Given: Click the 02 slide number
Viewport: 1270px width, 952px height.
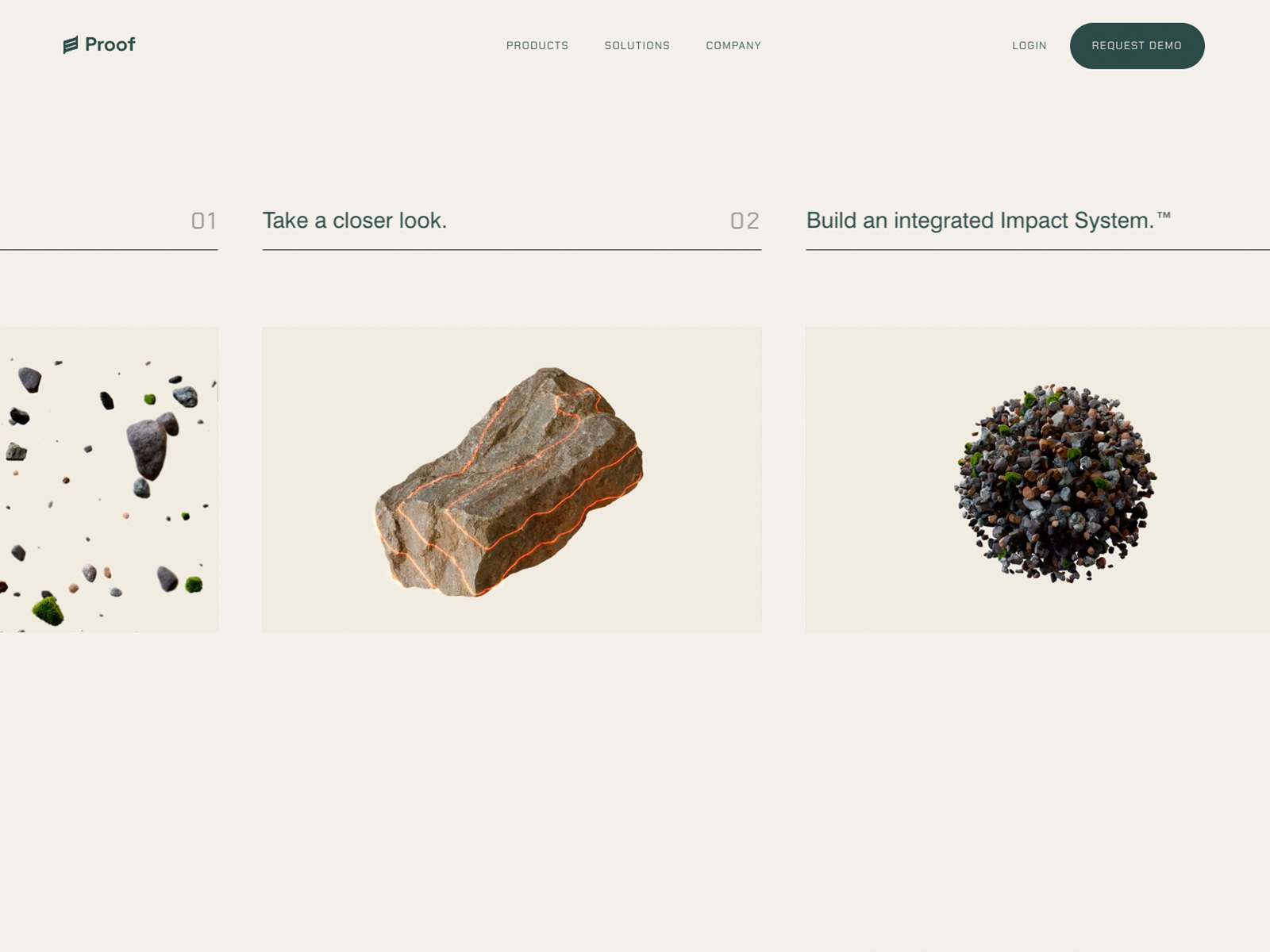Looking at the screenshot, I should 745,221.
